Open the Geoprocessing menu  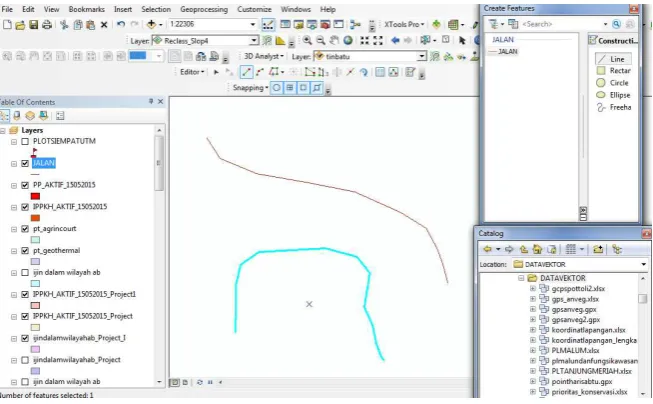204,9
